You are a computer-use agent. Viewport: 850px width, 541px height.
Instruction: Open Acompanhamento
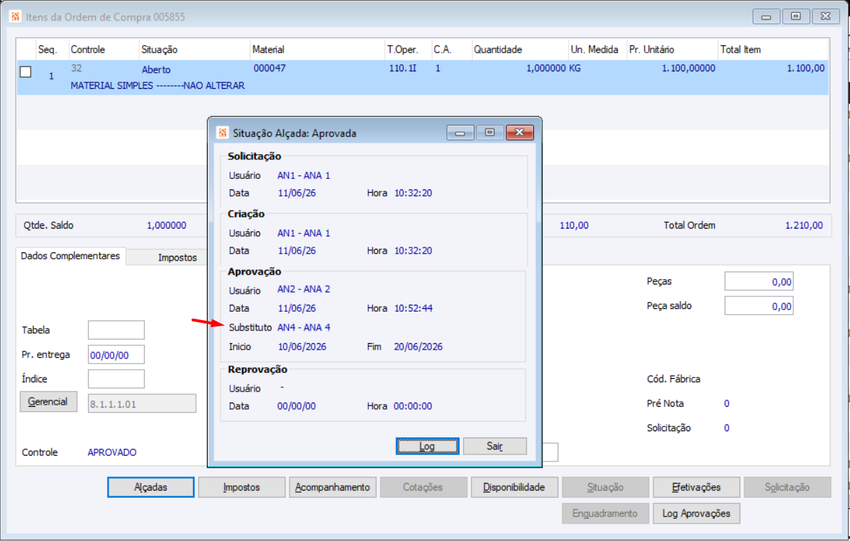click(333, 487)
